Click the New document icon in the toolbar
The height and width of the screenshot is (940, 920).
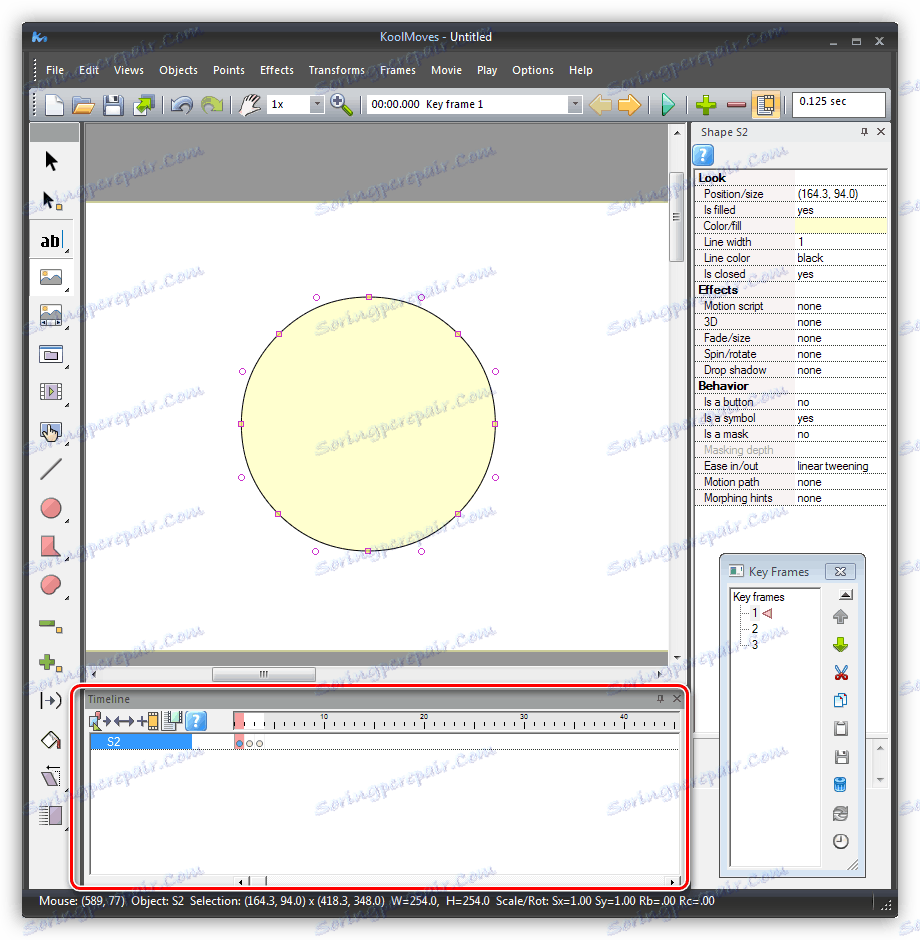(x=55, y=105)
